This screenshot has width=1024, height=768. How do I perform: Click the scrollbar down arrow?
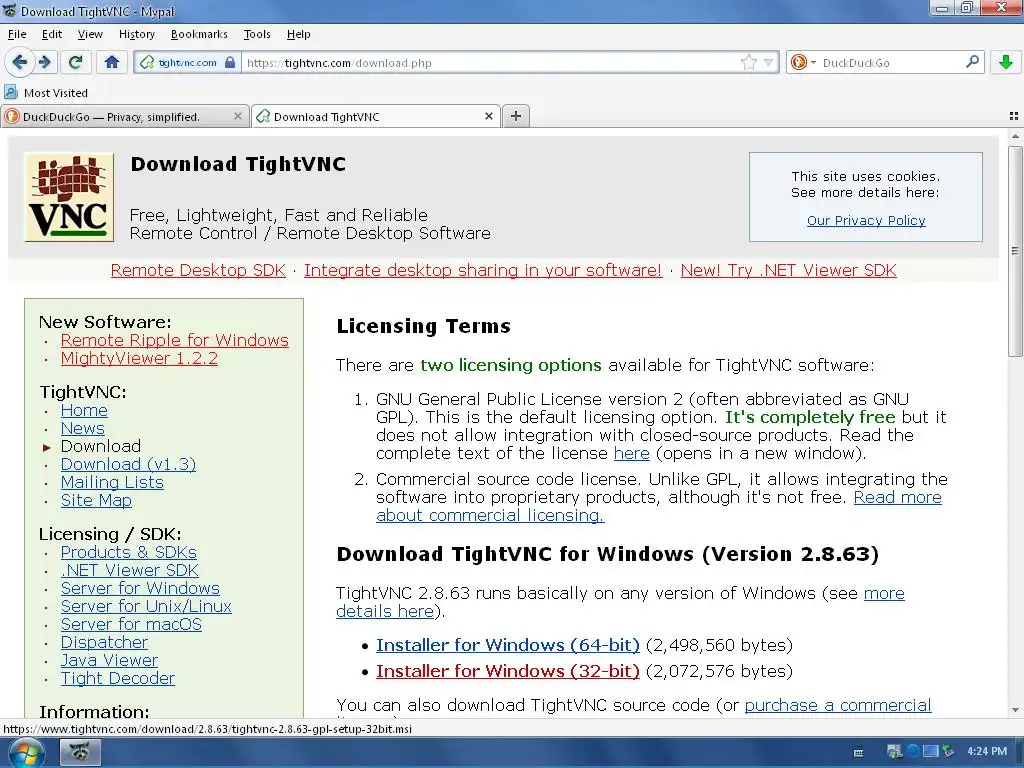tap(1014, 710)
